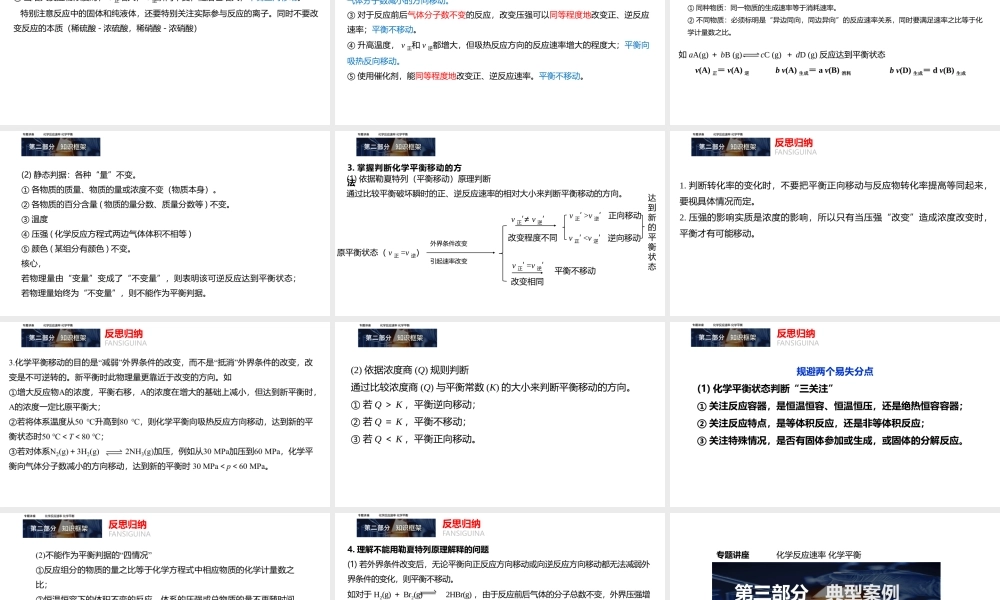Click 第二部分 知识框架 badge on 静态判据 slide
Screen dimensions: 1000x600
tap(61, 147)
